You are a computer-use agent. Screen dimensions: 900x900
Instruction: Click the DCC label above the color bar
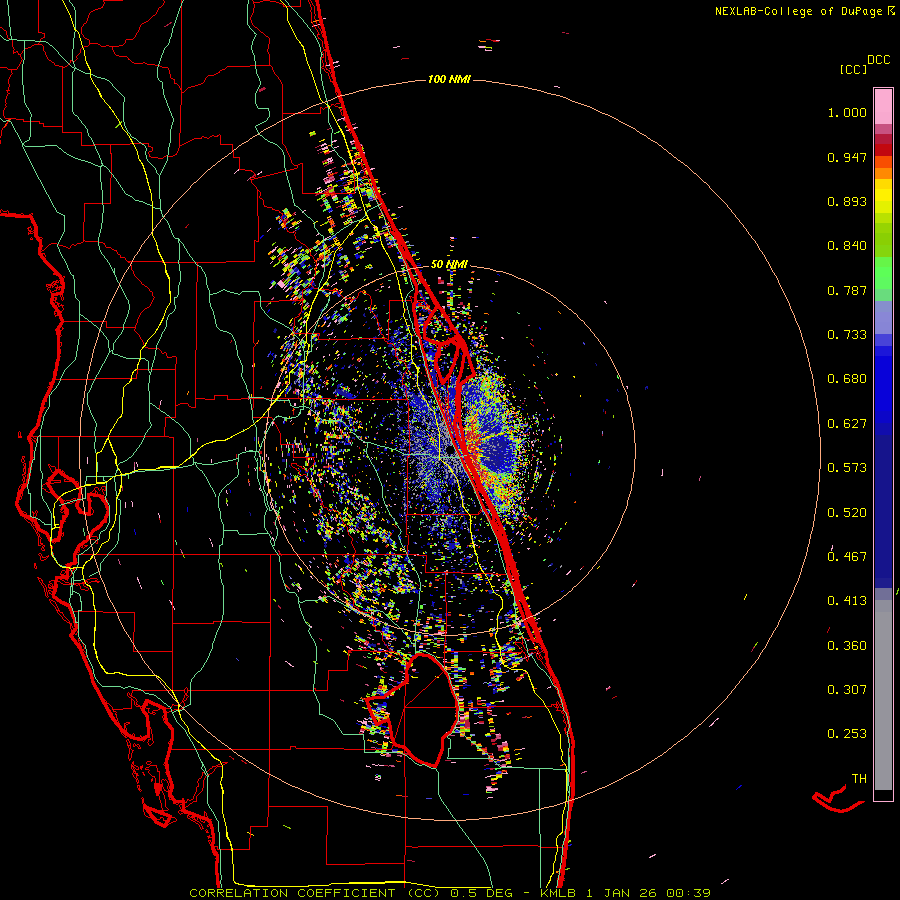point(878,60)
